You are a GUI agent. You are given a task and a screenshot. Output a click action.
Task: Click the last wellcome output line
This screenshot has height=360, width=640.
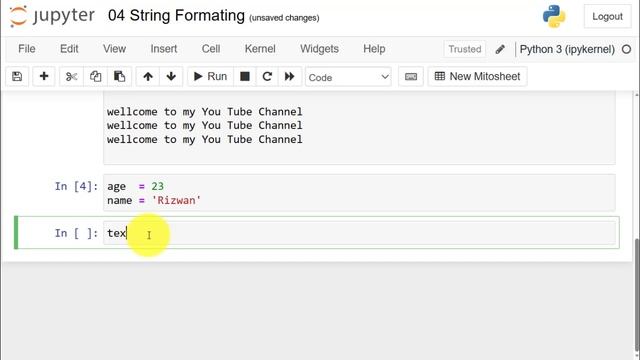click(x=204, y=140)
